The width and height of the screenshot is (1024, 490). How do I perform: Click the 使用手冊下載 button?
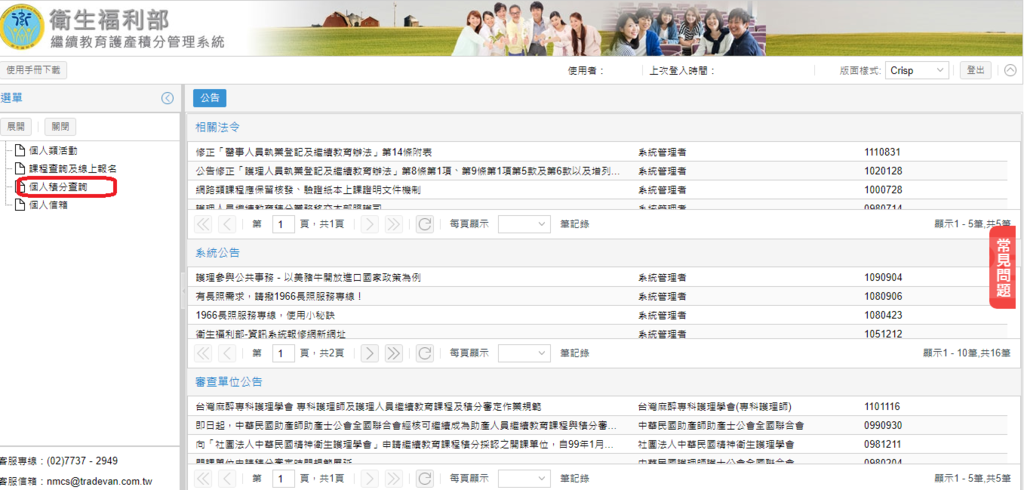[x=33, y=70]
